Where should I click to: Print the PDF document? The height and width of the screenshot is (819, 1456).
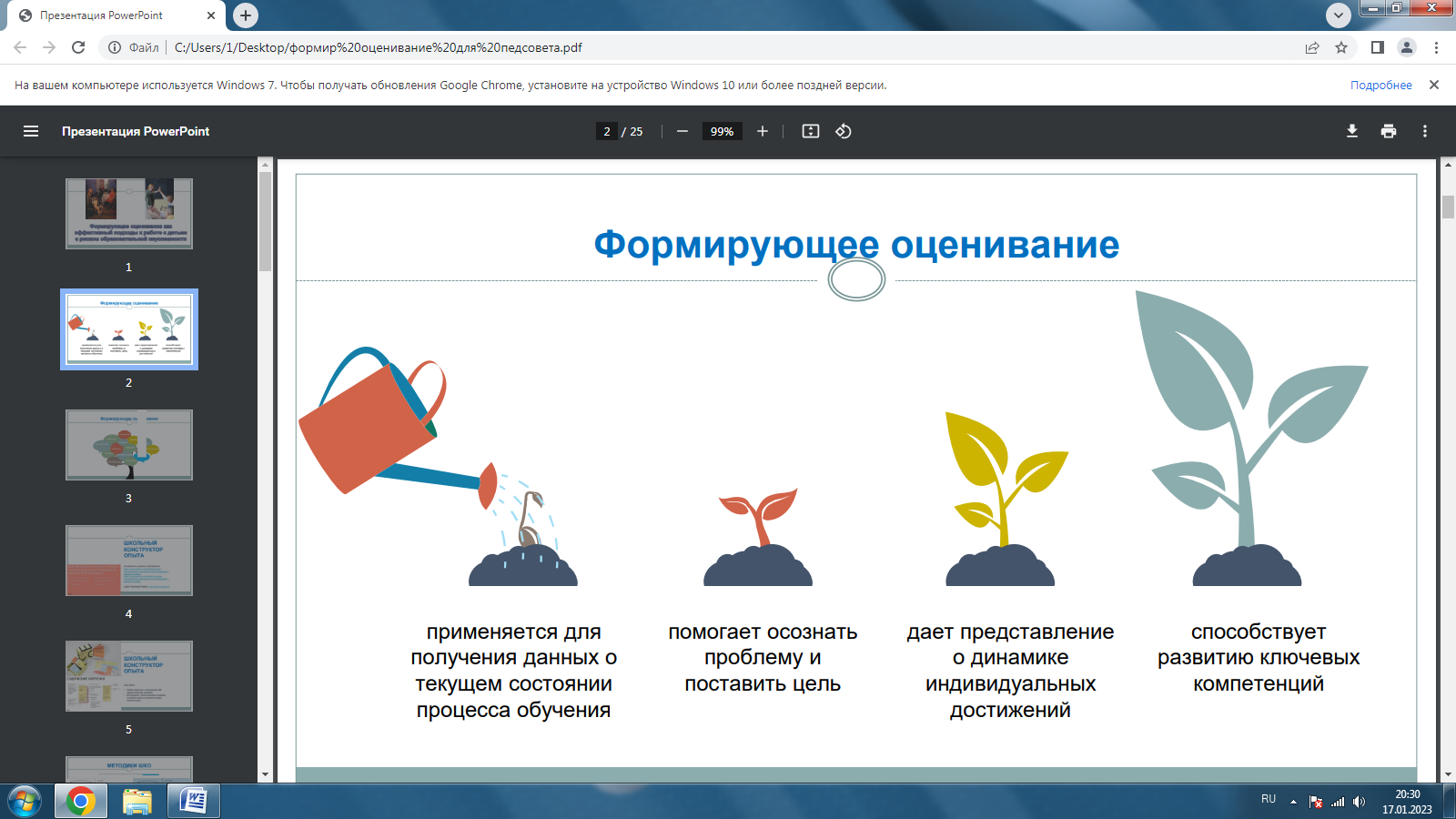tap(1389, 131)
